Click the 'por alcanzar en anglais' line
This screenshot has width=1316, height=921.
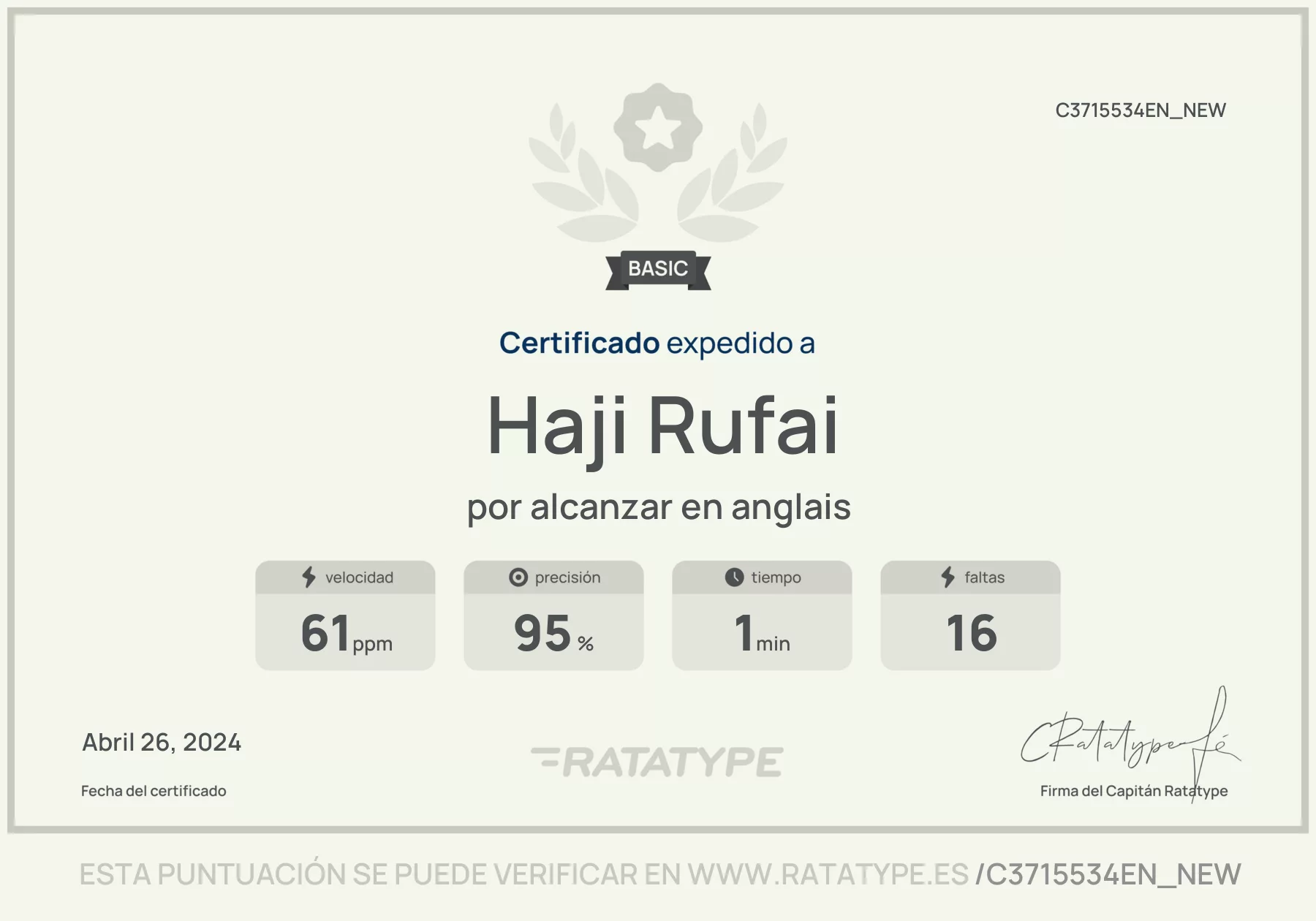pyautogui.click(x=659, y=507)
